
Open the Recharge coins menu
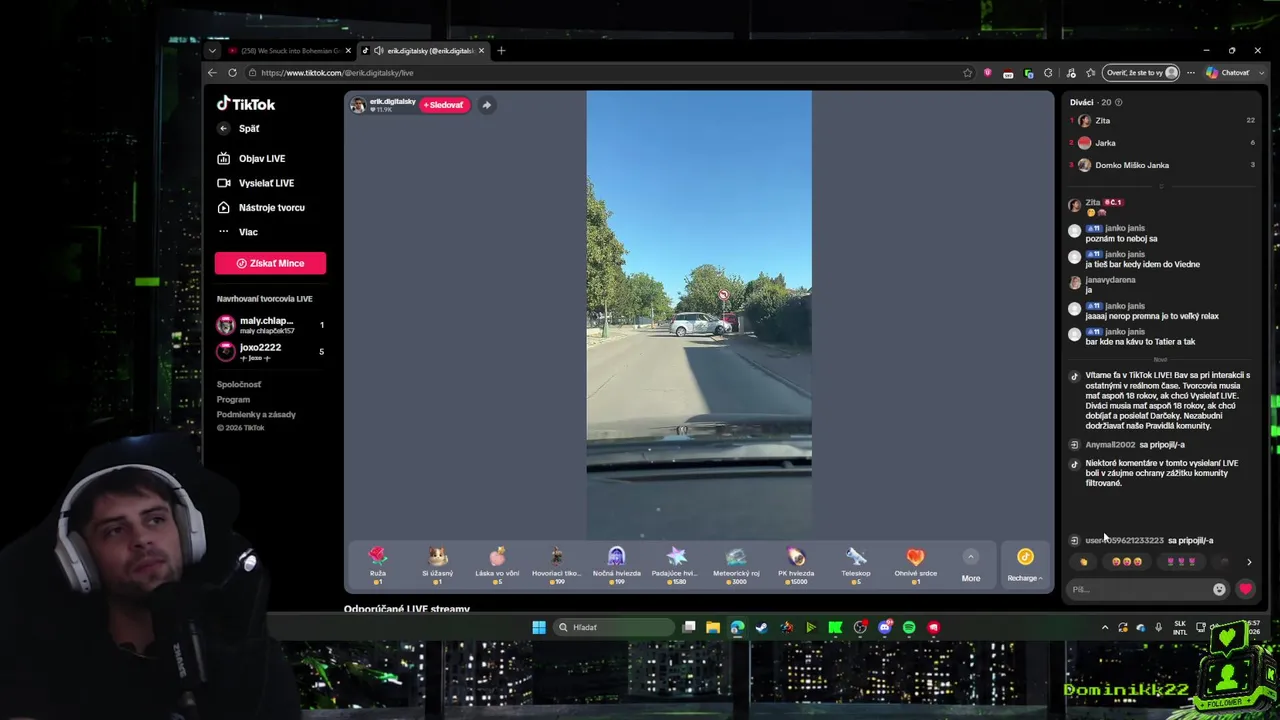[1025, 565]
